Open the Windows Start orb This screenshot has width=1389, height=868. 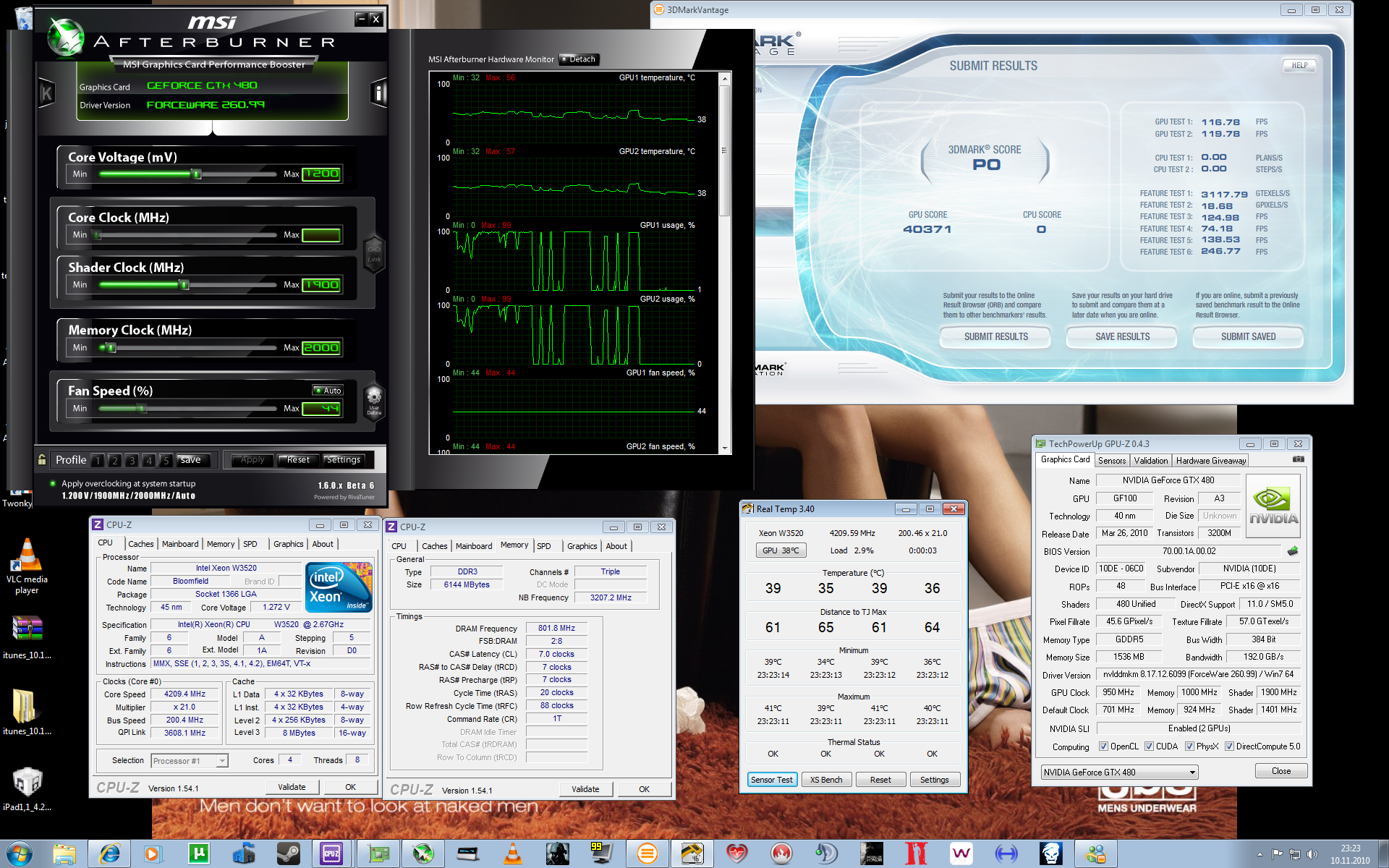click(x=20, y=854)
